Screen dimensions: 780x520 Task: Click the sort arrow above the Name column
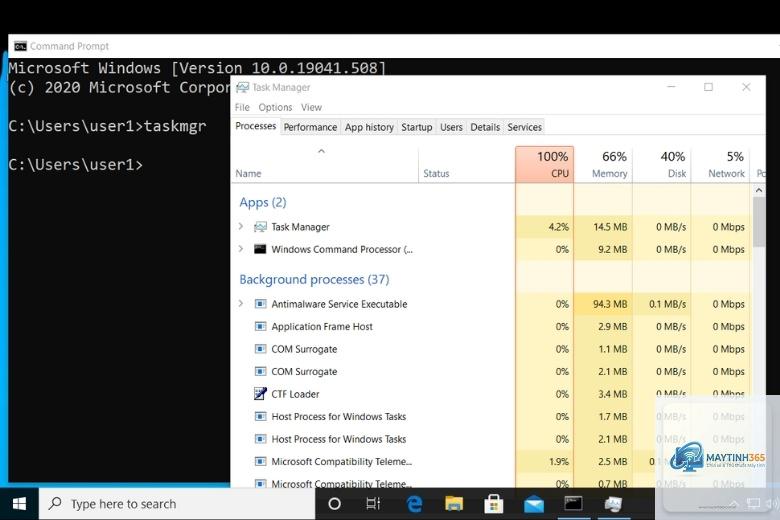pos(321,151)
